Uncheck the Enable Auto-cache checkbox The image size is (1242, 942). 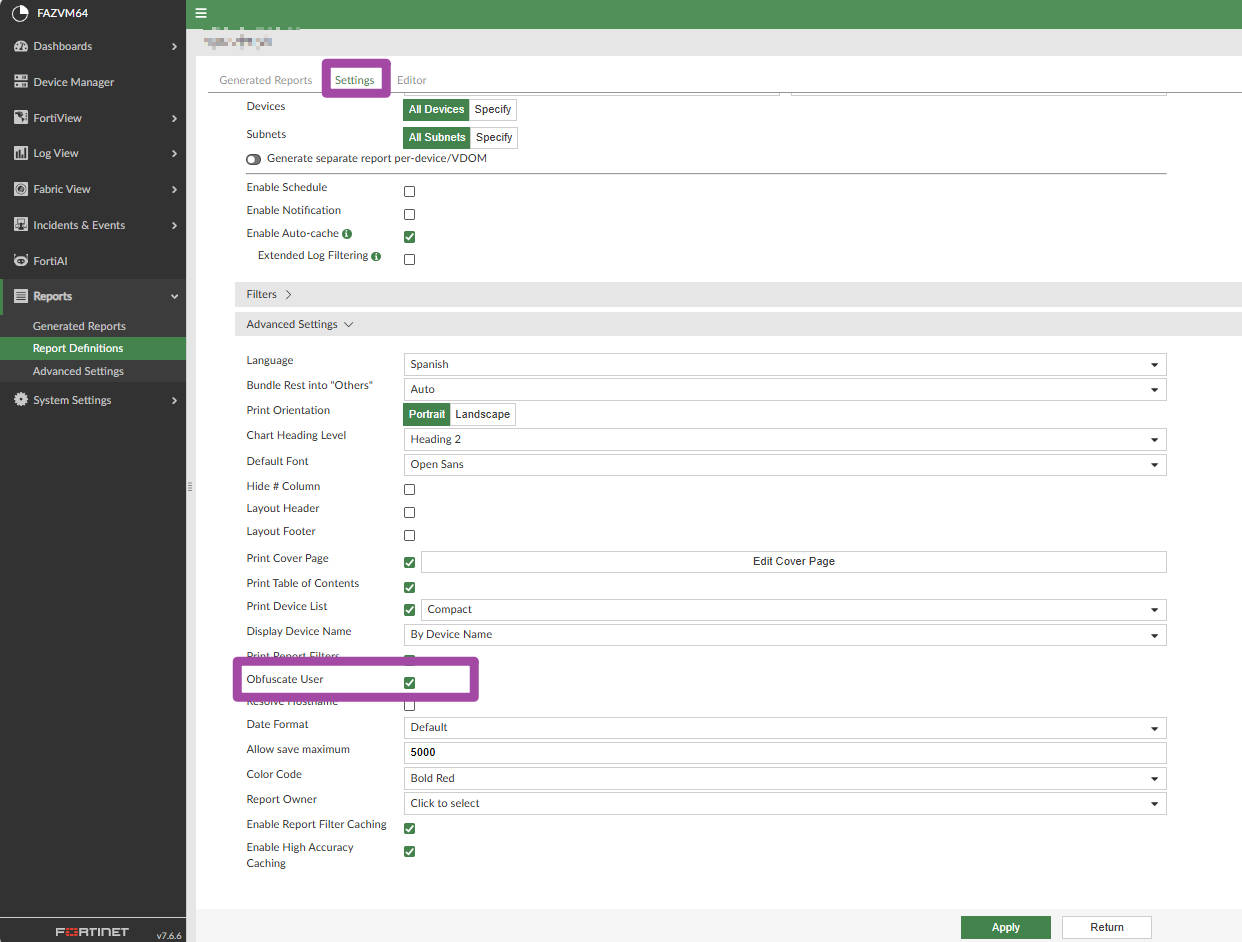pos(409,237)
